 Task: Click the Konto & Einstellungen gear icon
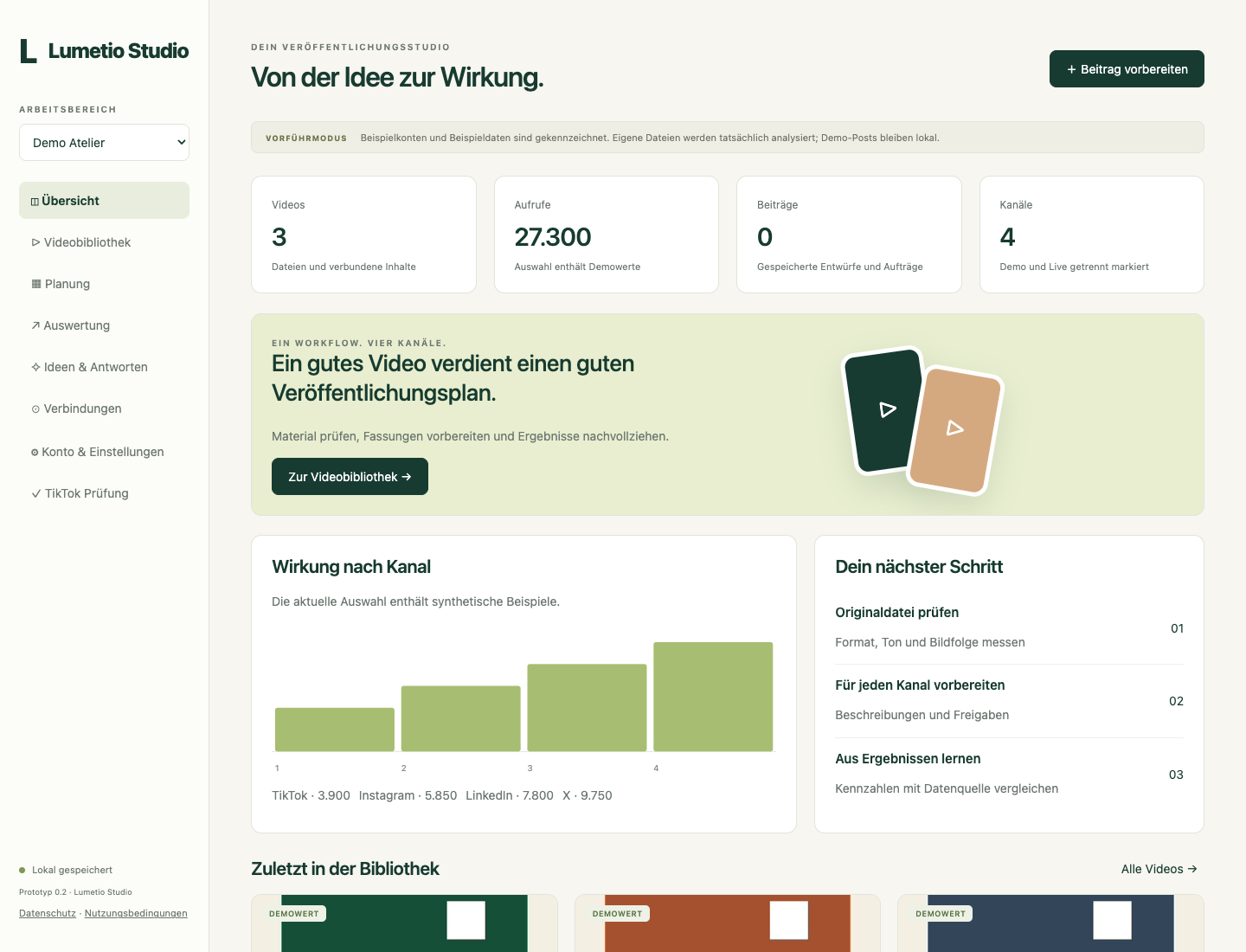point(35,452)
